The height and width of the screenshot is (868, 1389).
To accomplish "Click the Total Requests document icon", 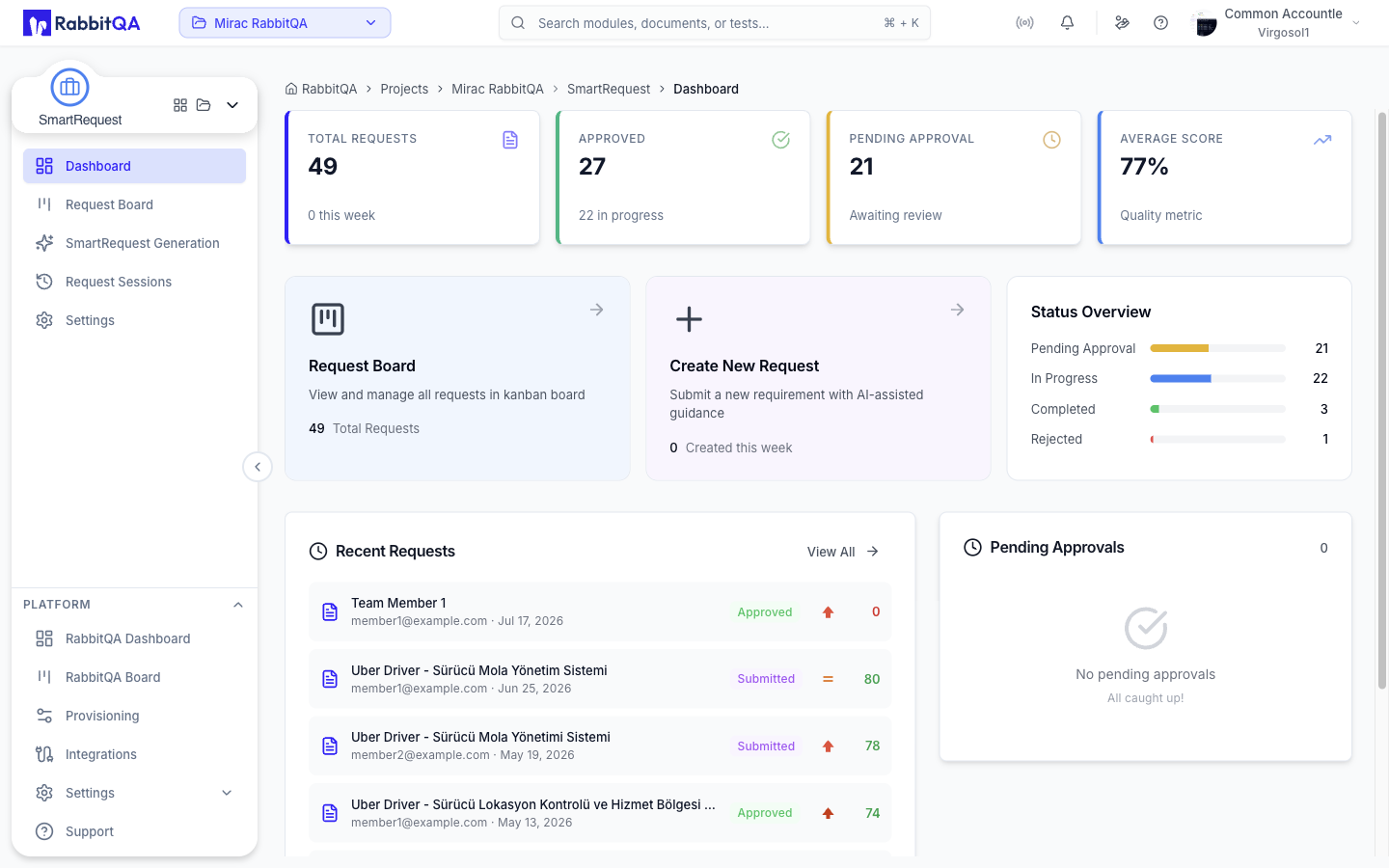I will click(510, 141).
